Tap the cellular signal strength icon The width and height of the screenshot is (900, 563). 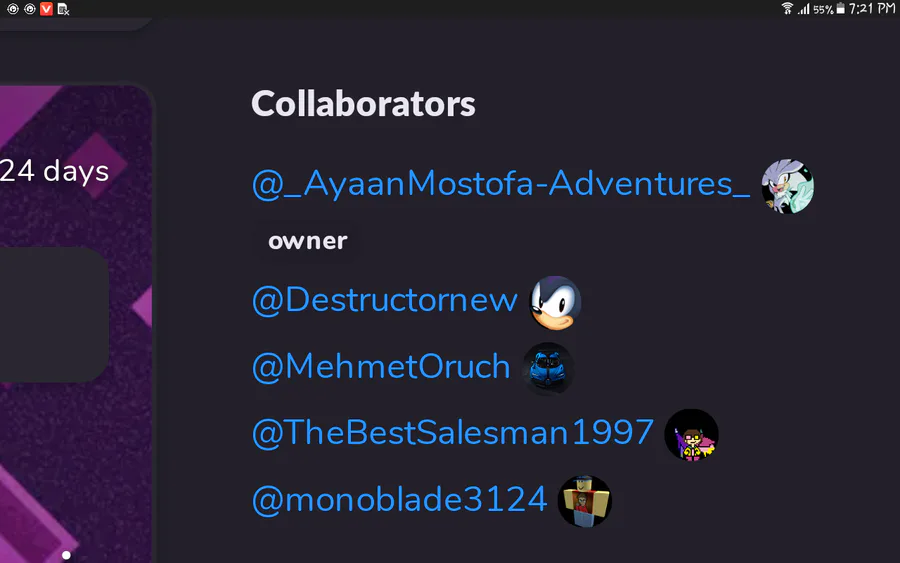804,9
